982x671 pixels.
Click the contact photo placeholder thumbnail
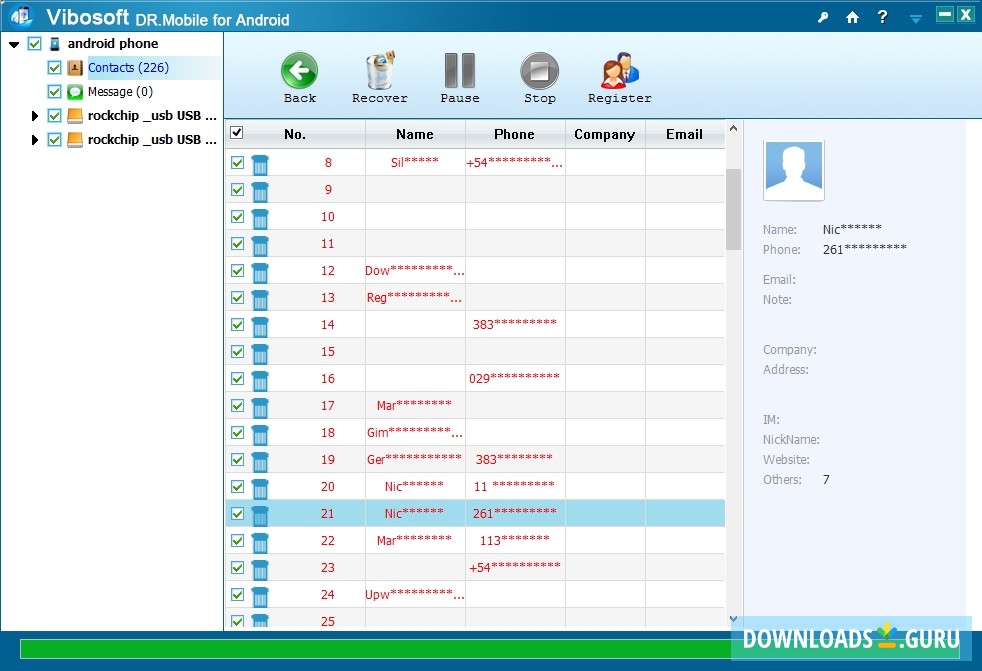tap(793, 170)
